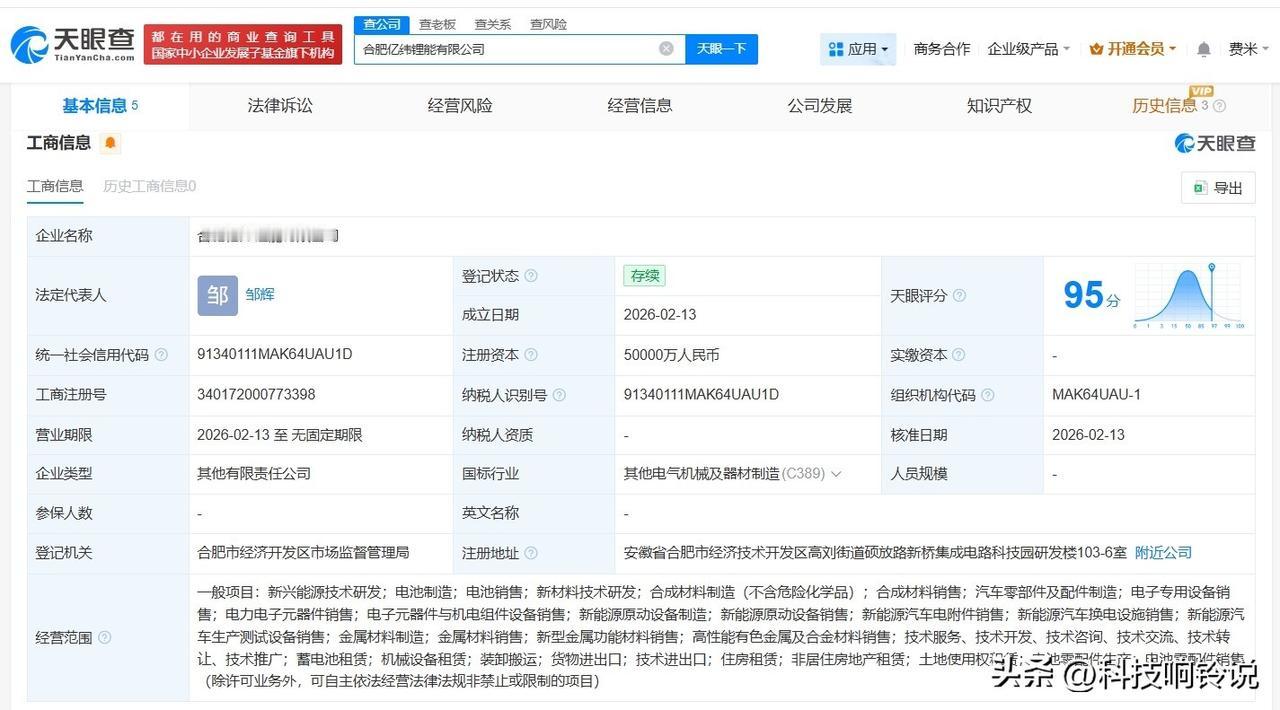Click the 开通会员 membership crown icon

[x=1097, y=48]
